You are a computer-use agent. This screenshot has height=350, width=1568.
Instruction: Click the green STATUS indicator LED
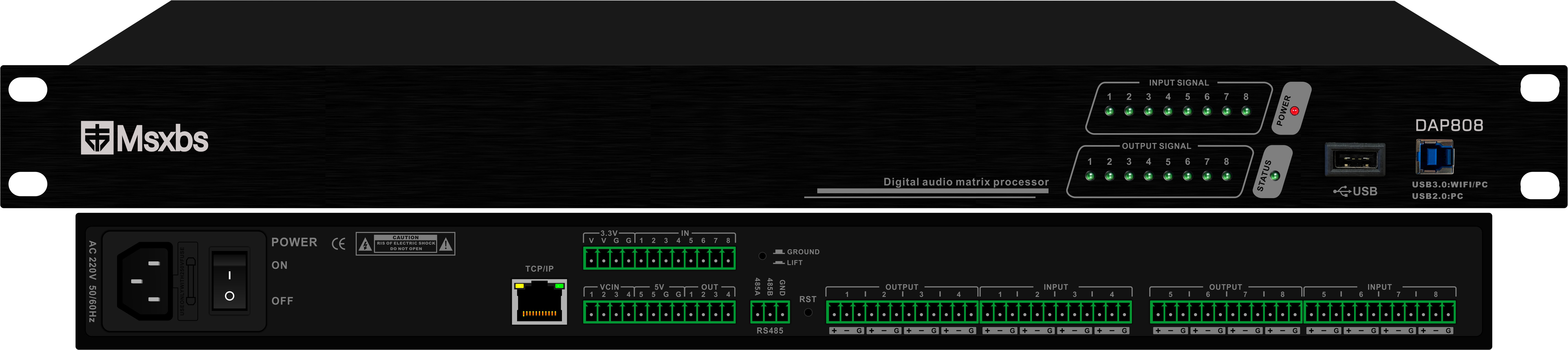click(1275, 176)
